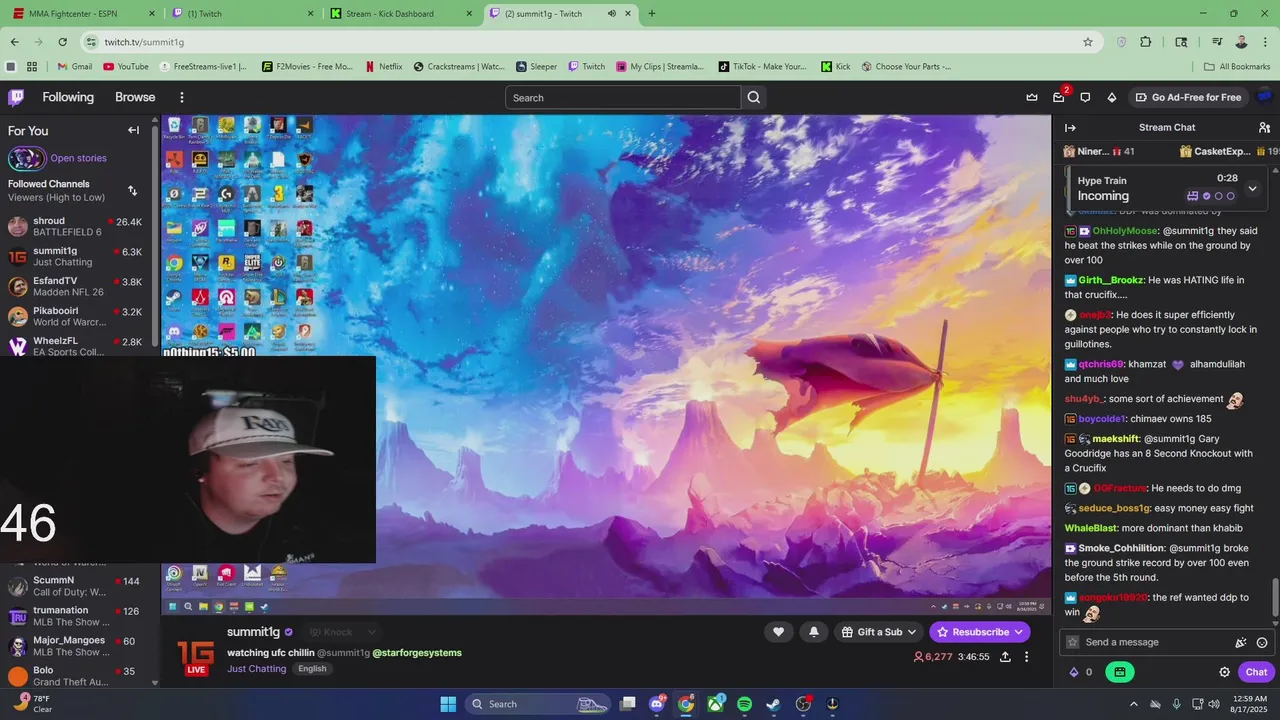Screen dimensions: 1280x720
Task: Click the Twitch search input field
Action: pyautogui.click(x=623, y=97)
